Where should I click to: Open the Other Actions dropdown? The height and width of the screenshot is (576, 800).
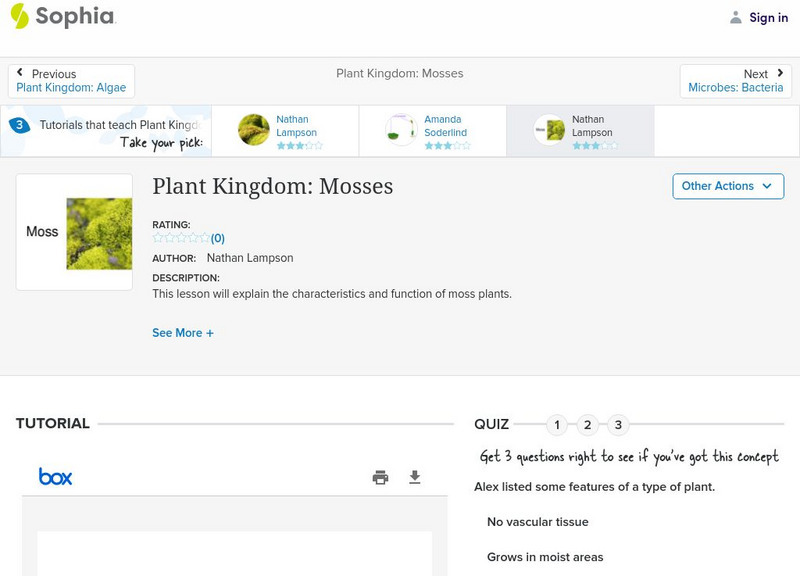[727, 186]
